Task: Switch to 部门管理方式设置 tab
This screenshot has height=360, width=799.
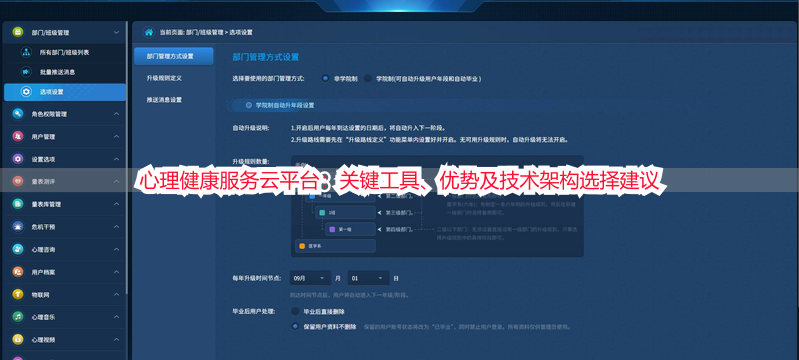Action: tap(174, 56)
